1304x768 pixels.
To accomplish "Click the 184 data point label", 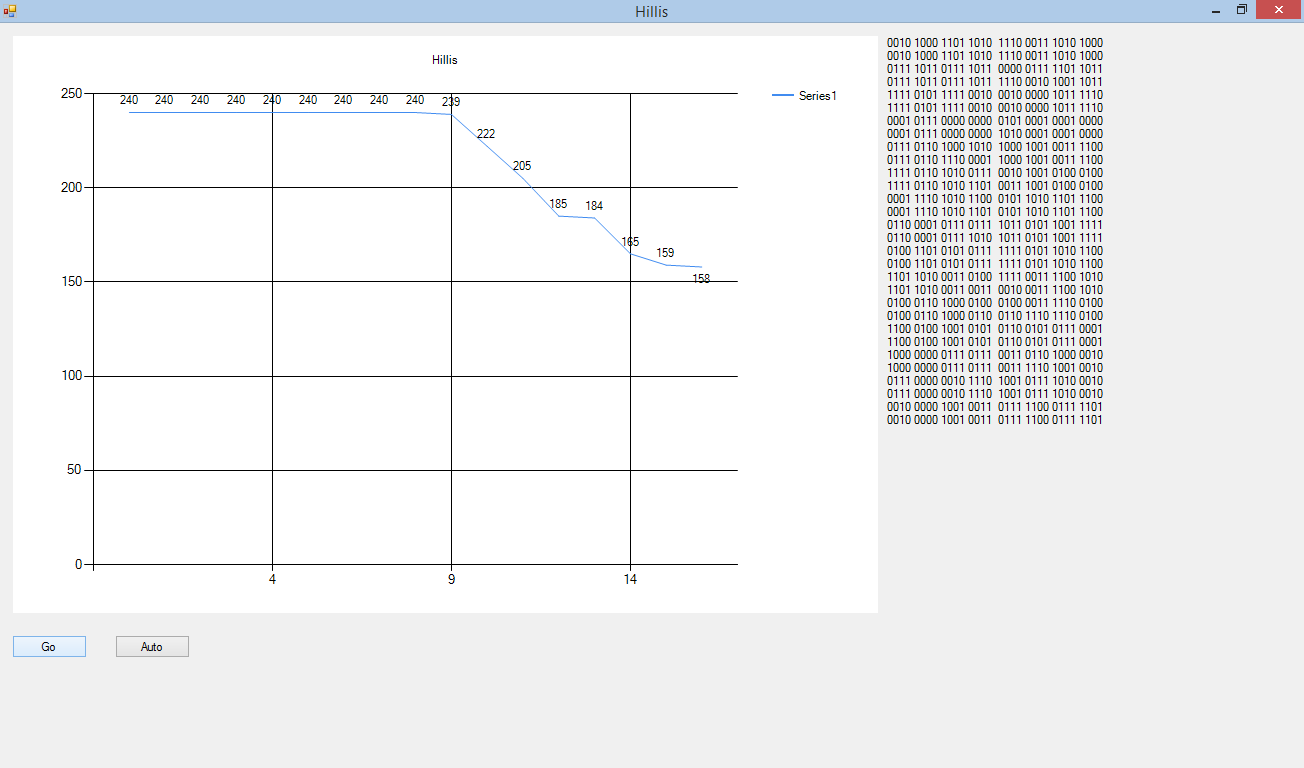I will (x=594, y=206).
